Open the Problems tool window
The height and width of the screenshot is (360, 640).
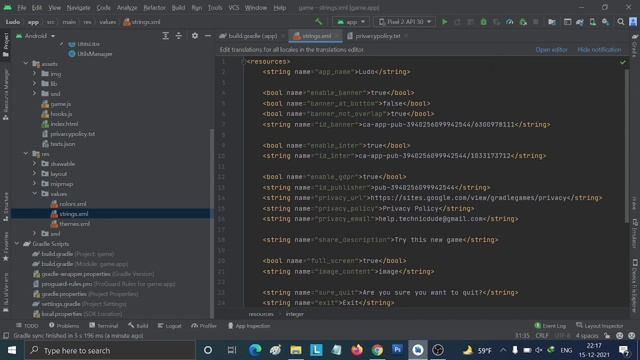pos(64,326)
